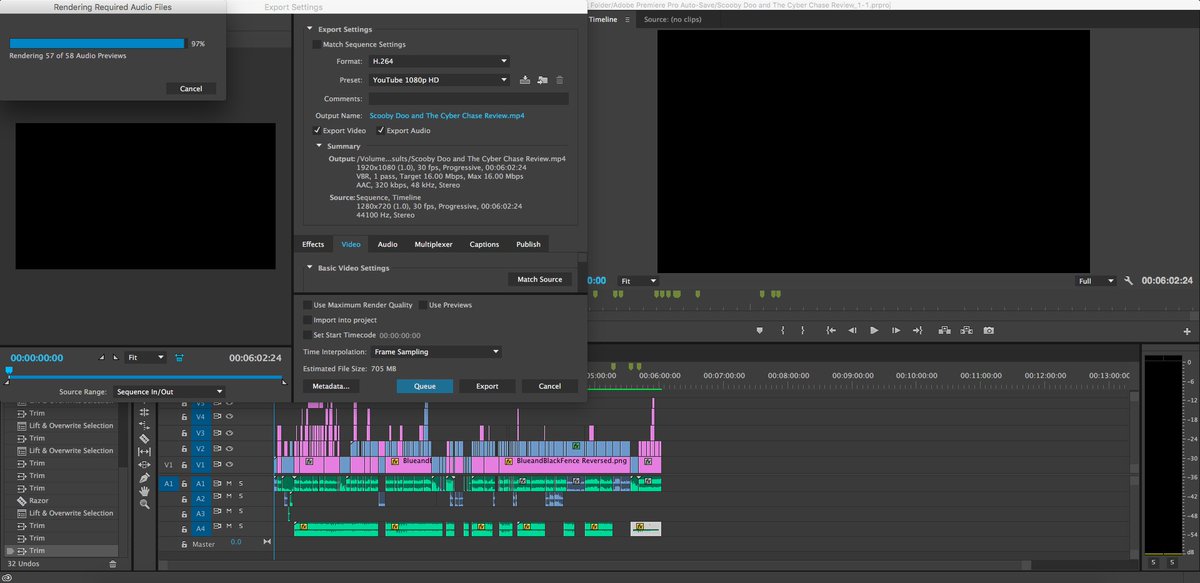Viewport: 1200px width, 583px height.
Task: Select the Slide tool
Action: [x=144, y=465]
